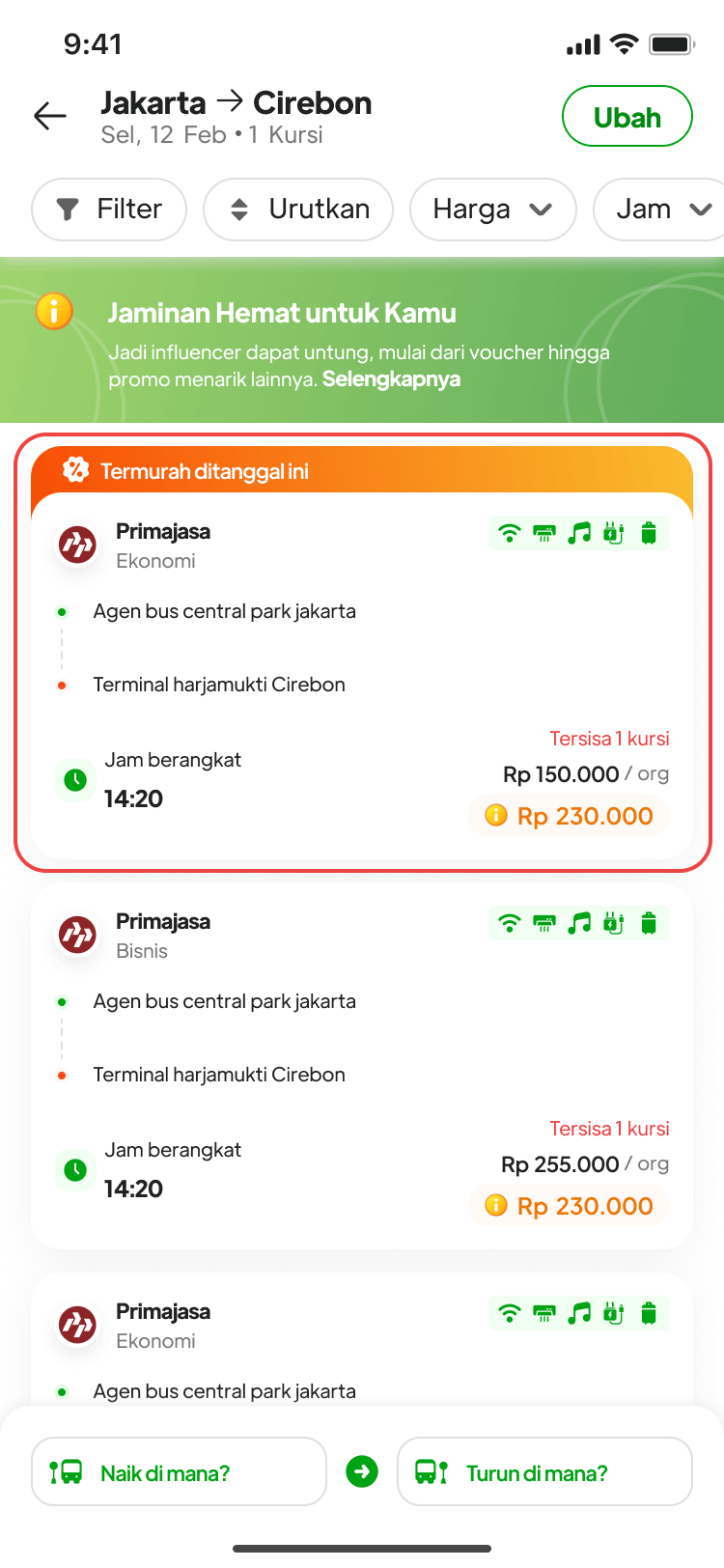Click the AC icon on the Bisnis card
The height and width of the screenshot is (1568, 724).
click(544, 923)
